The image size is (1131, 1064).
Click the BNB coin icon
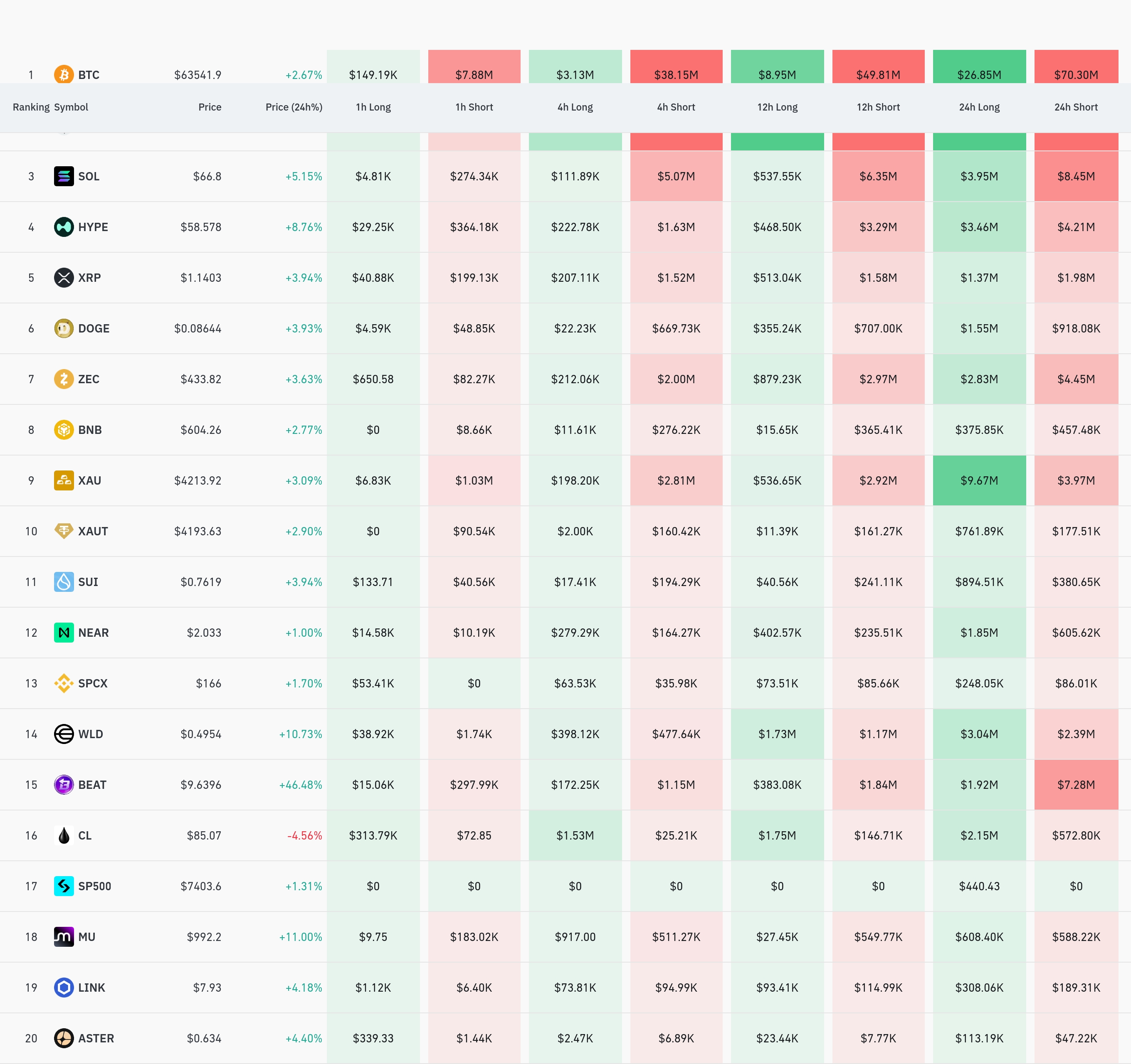pos(64,429)
